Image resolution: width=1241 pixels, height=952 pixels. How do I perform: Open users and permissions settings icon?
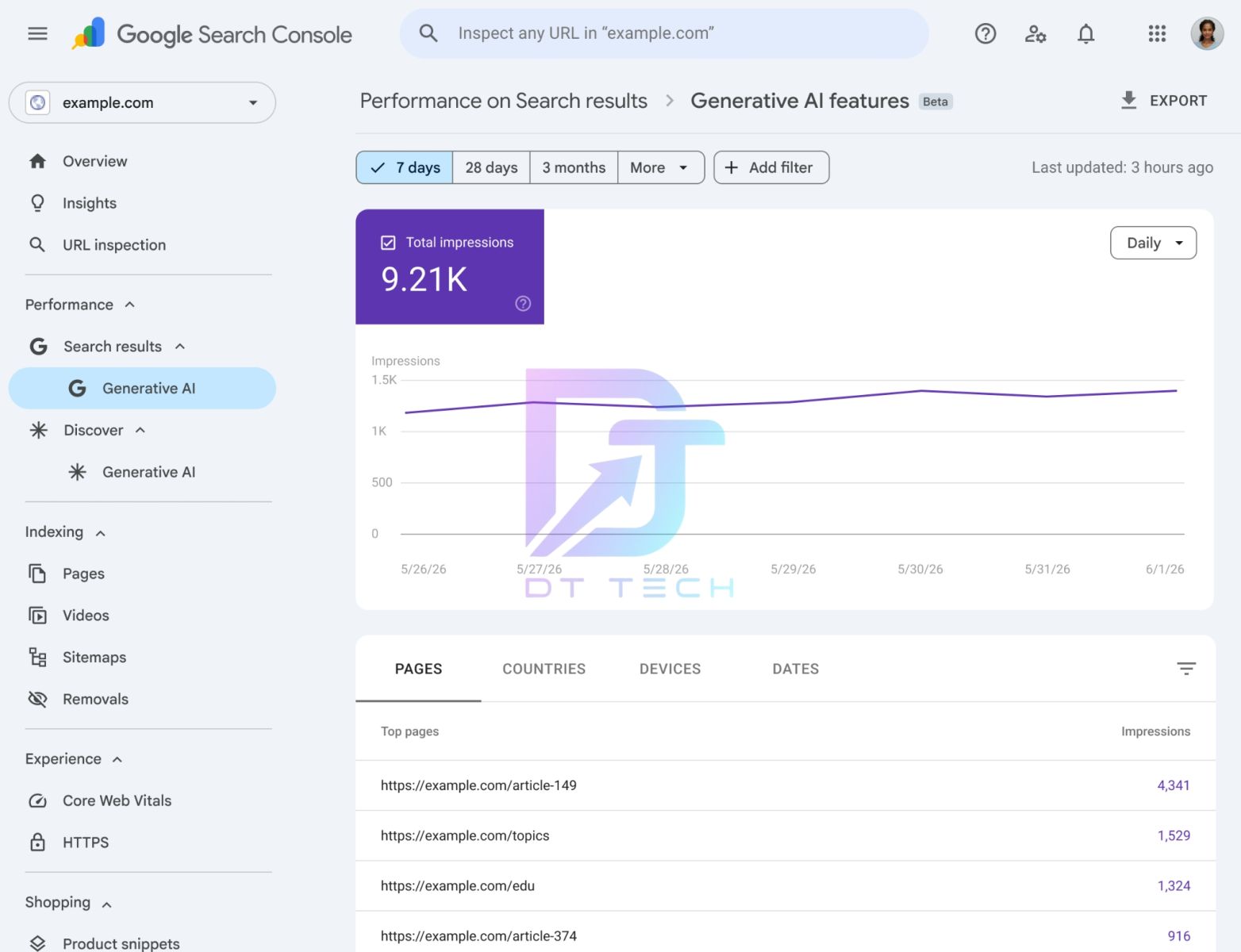[x=1035, y=33]
